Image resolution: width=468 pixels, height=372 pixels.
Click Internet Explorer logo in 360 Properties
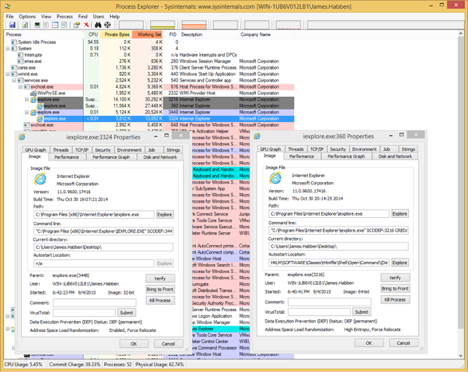click(275, 178)
